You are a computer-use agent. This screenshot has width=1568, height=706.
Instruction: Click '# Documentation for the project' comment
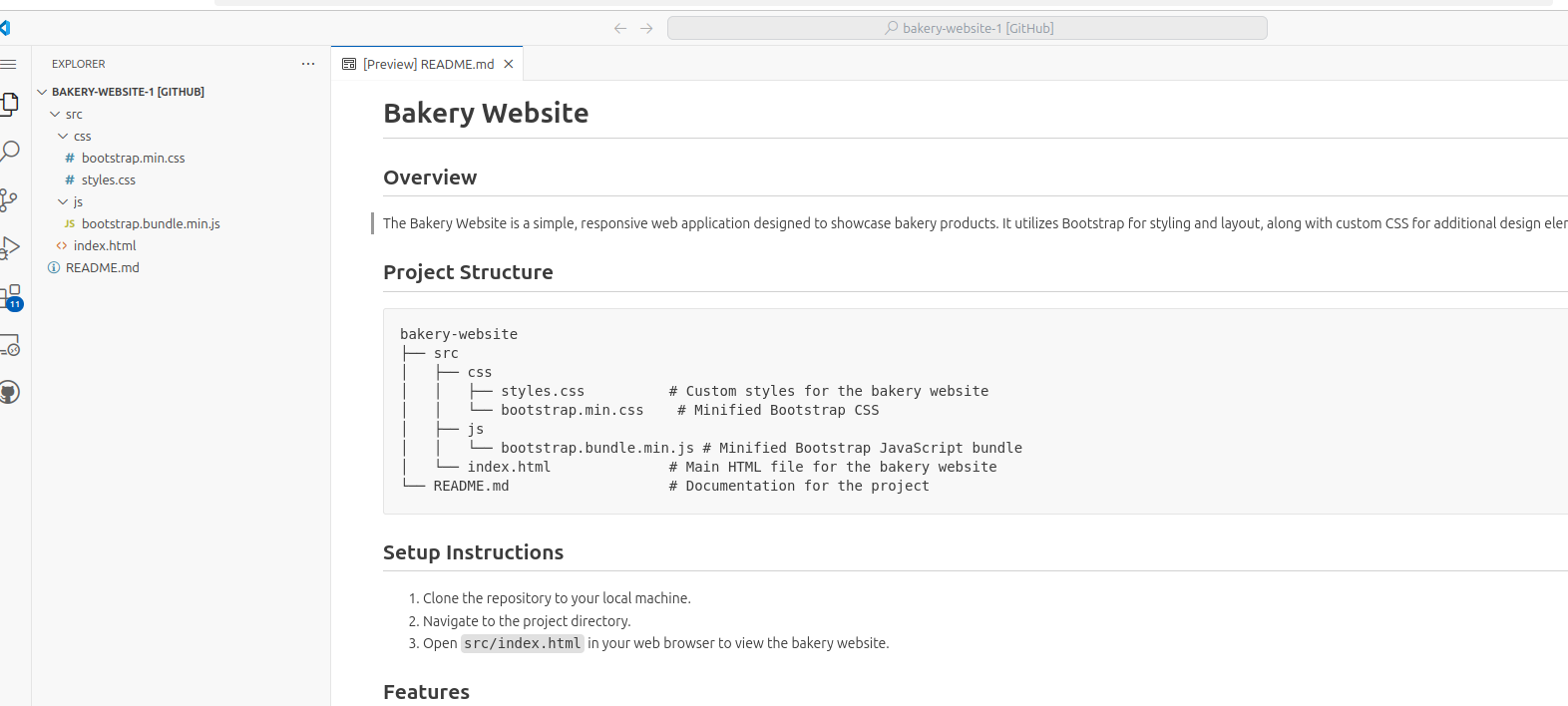tap(799, 486)
